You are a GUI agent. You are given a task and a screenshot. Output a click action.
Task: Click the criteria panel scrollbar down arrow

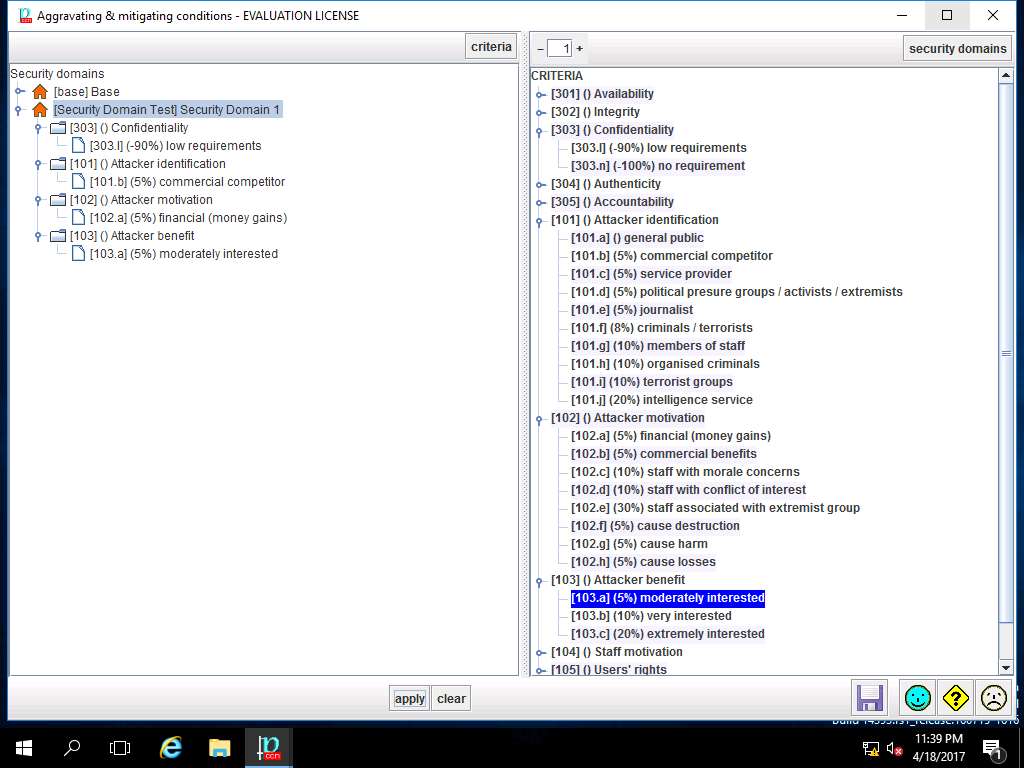click(1006, 667)
